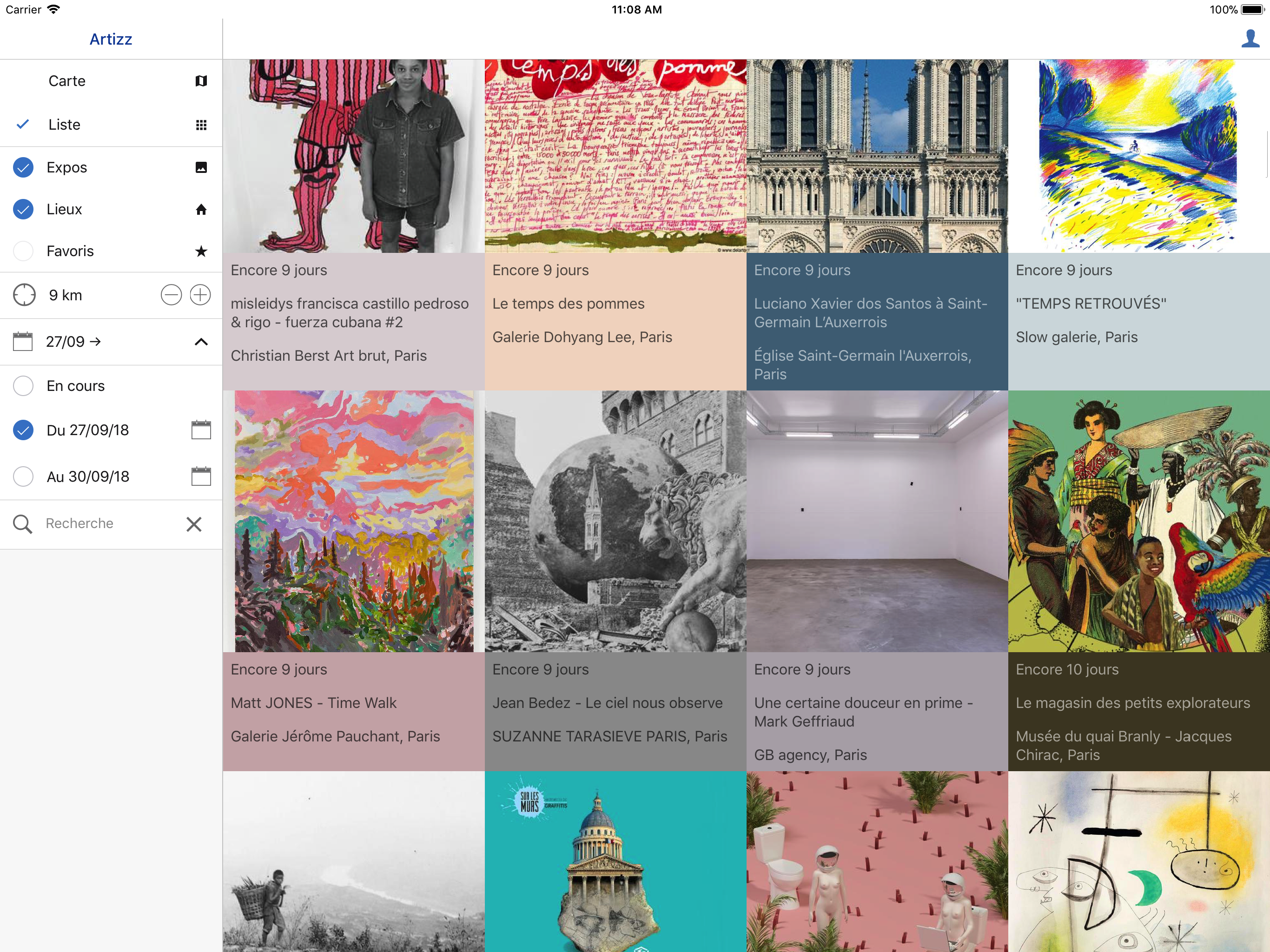Enable the Favoris filter checkbox

coord(24,251)
